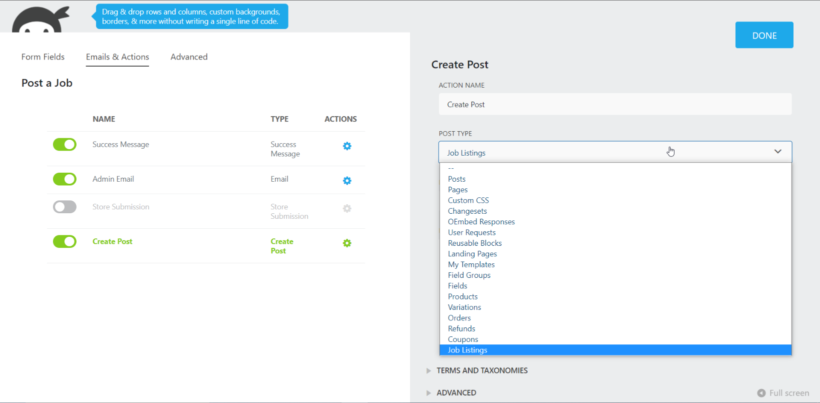
Task: Disable the Success Message action toggle
Action: coord(64,144)
